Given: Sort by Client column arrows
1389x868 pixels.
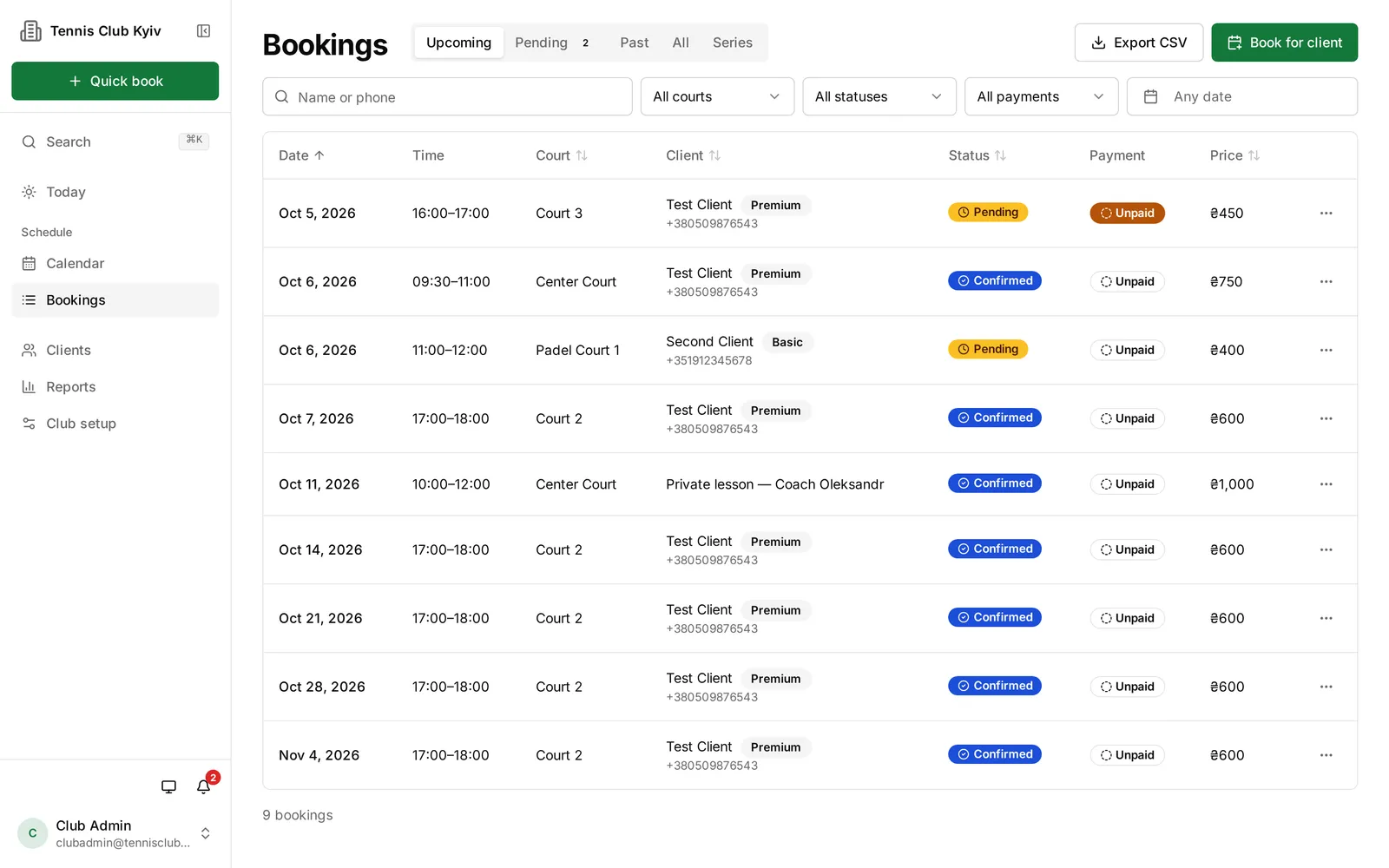Looking at the screenshot, I should [714, 156].
